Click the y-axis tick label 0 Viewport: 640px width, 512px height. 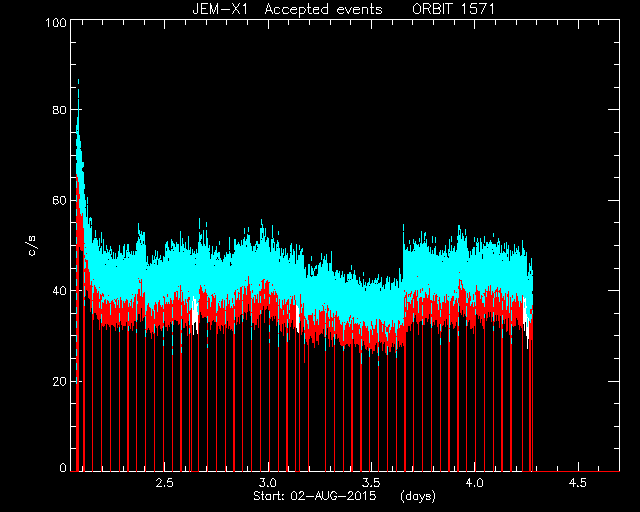(63, 467)
